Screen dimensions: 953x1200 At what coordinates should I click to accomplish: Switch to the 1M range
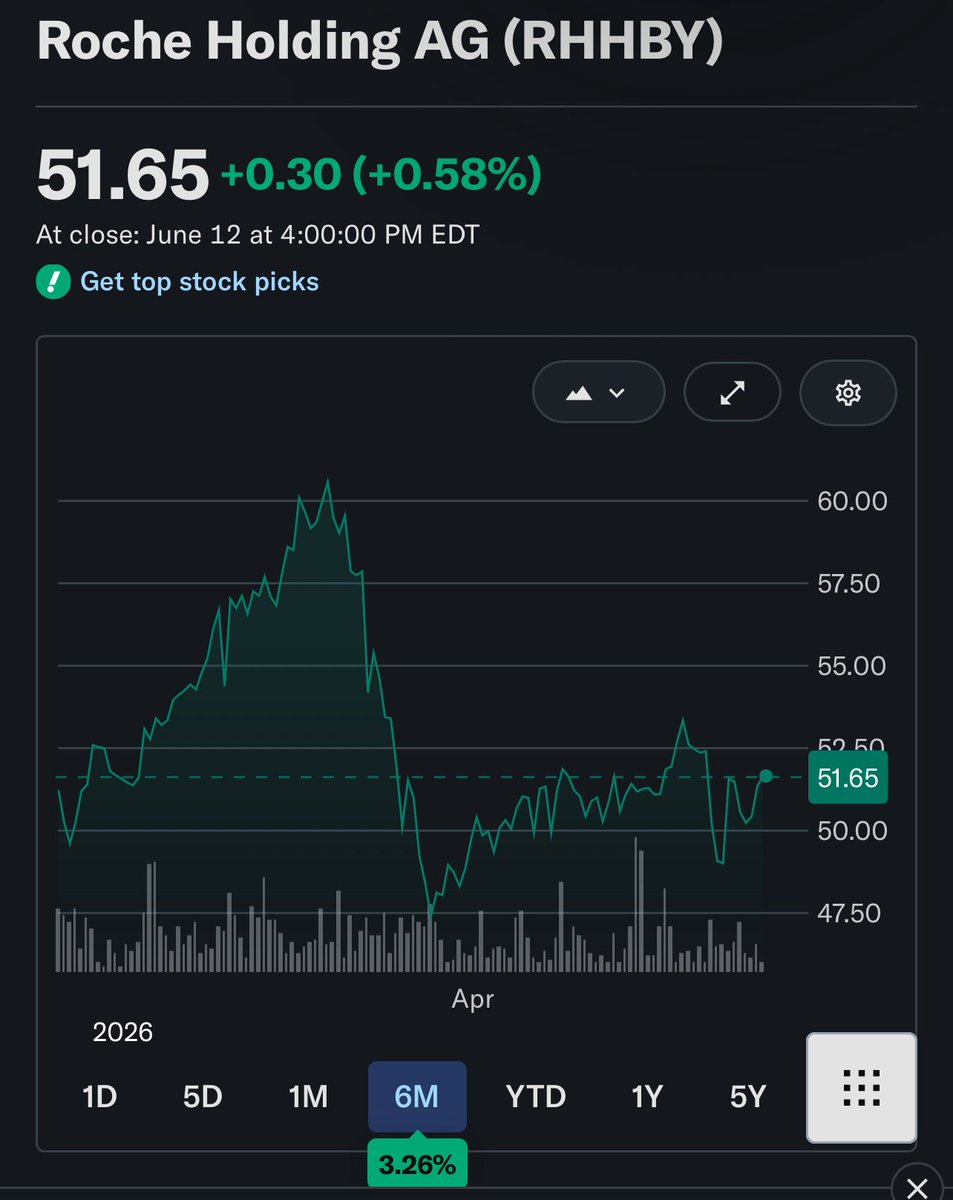point(308,1097)
